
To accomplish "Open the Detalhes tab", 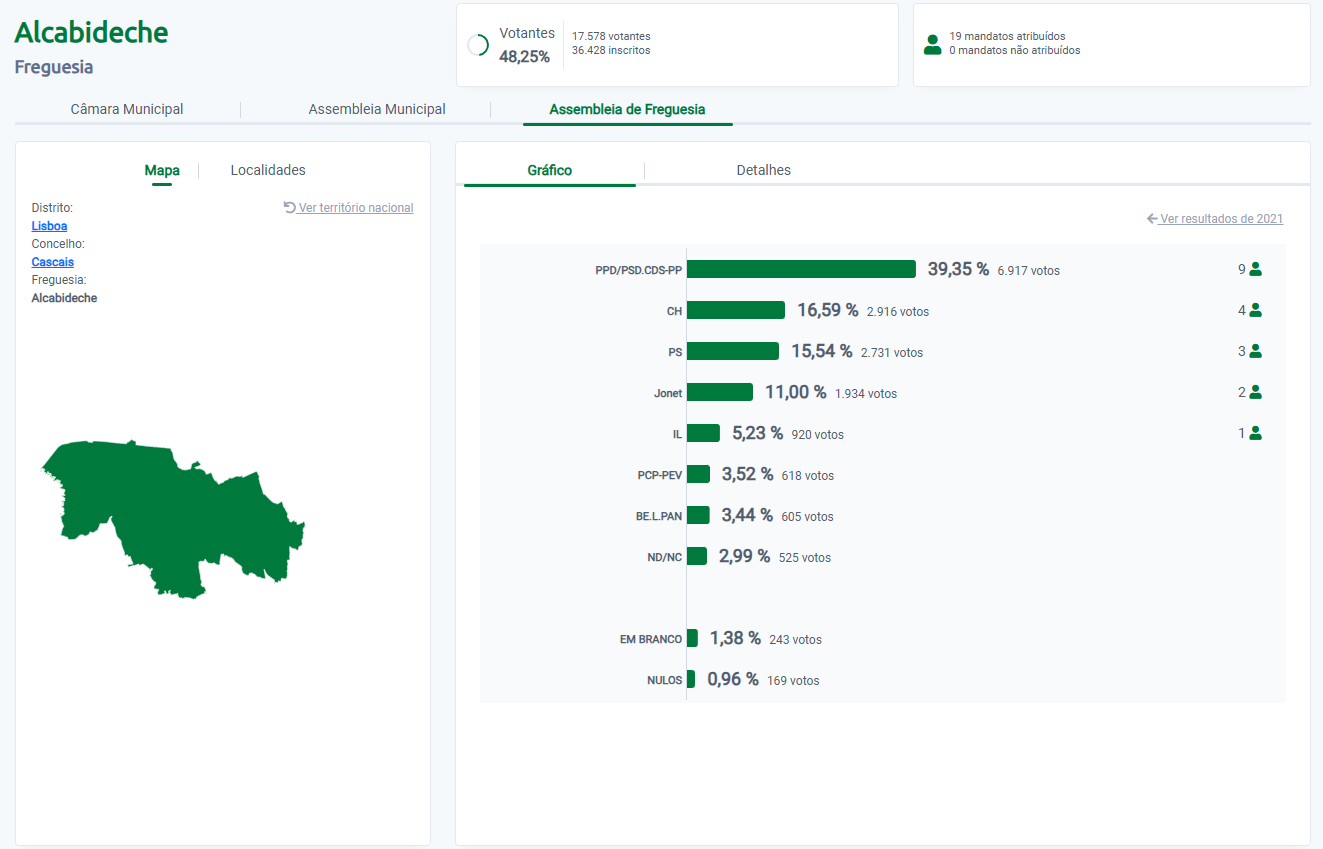I will 763,170.
